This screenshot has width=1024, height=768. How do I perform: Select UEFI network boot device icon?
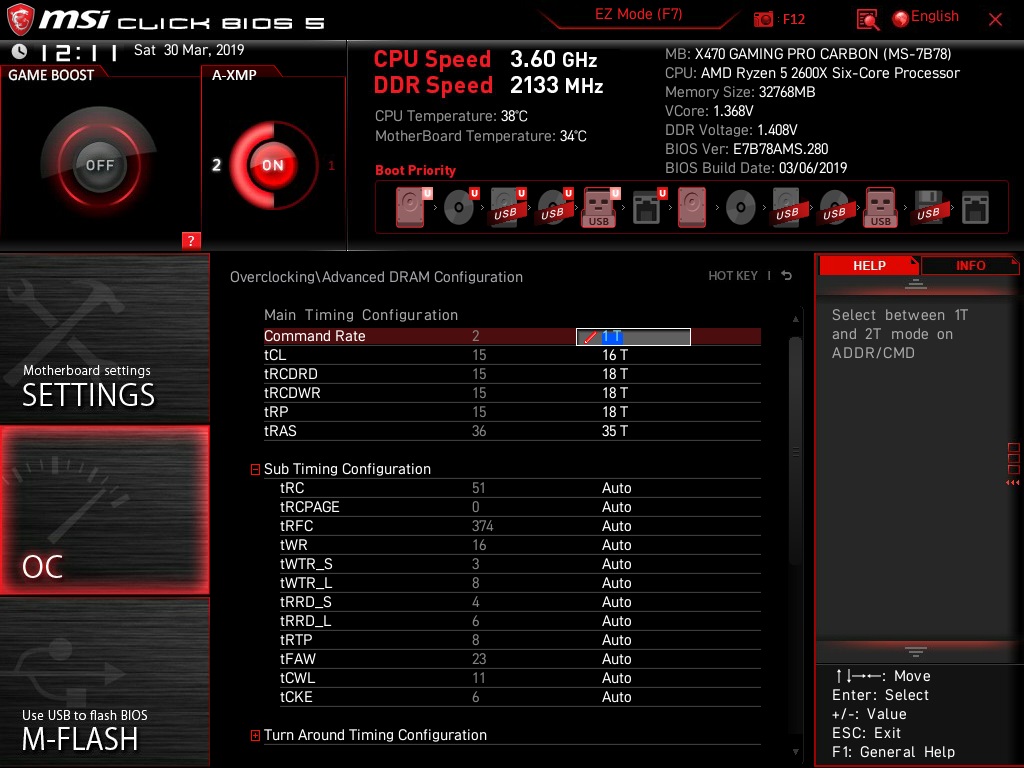648,207
